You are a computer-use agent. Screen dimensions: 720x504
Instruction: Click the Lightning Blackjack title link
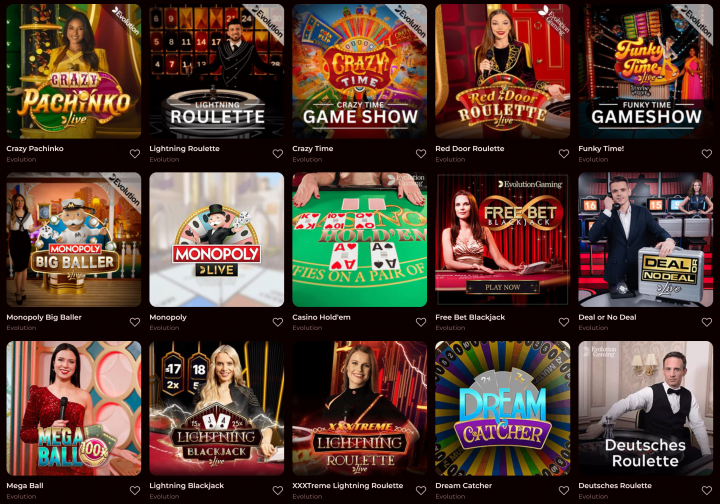click(x=186, y=485)
